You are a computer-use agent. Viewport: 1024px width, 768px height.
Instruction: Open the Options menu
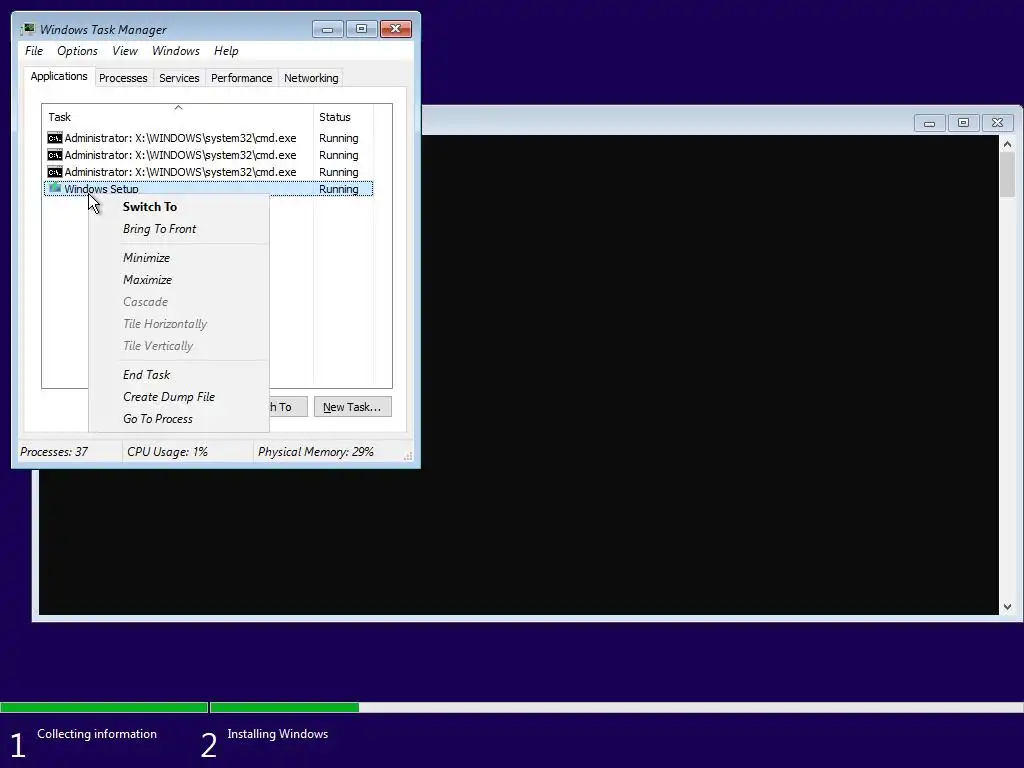coord(77,51)
